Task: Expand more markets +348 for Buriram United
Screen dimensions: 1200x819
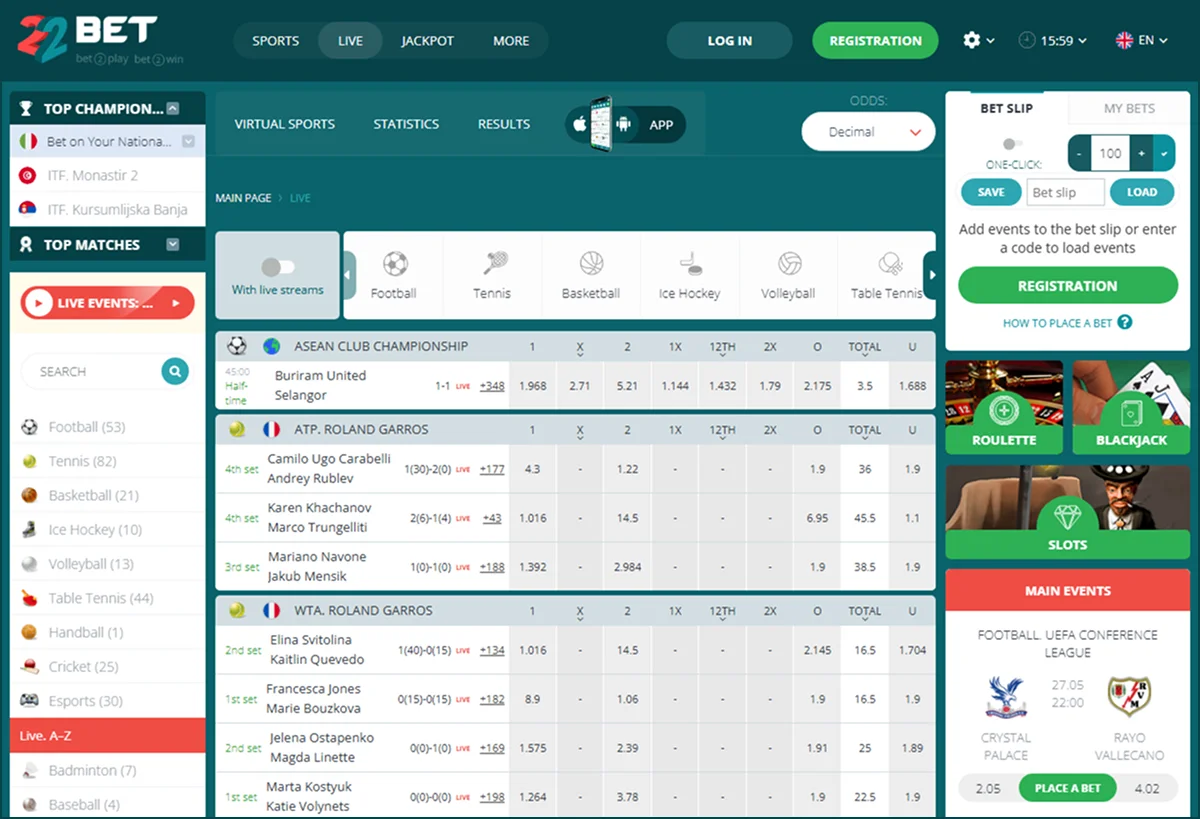Action: tap(492, 386)
